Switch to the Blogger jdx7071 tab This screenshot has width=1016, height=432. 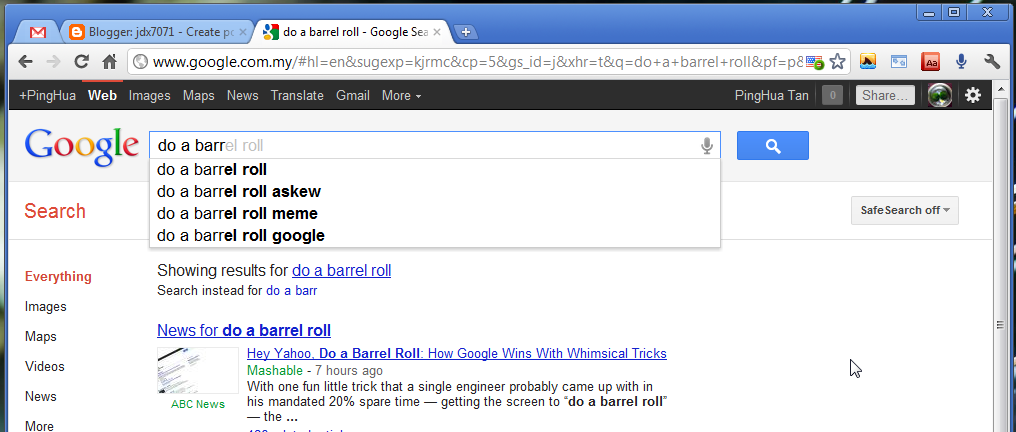158,32
